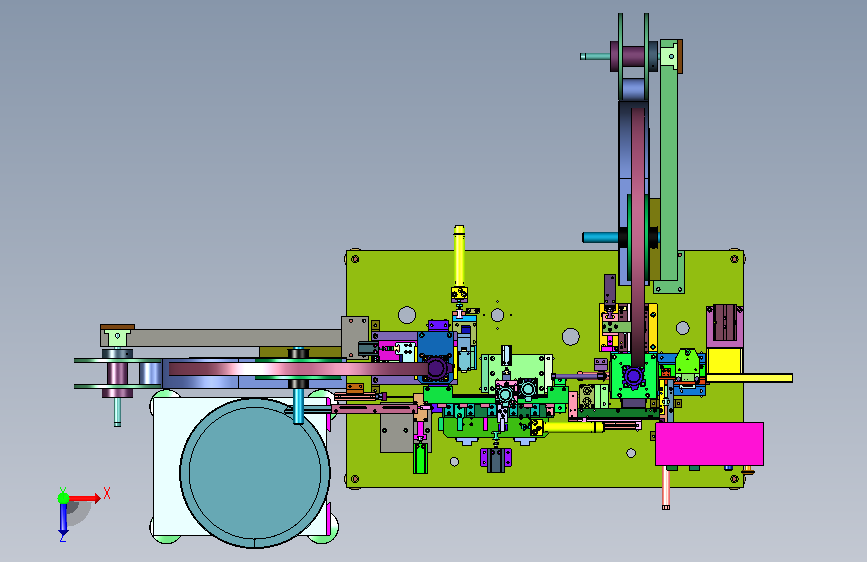This screenshot has height=562, width=867.
Task: Select the mauve vertical belt strip
Action: coord(638,238)
